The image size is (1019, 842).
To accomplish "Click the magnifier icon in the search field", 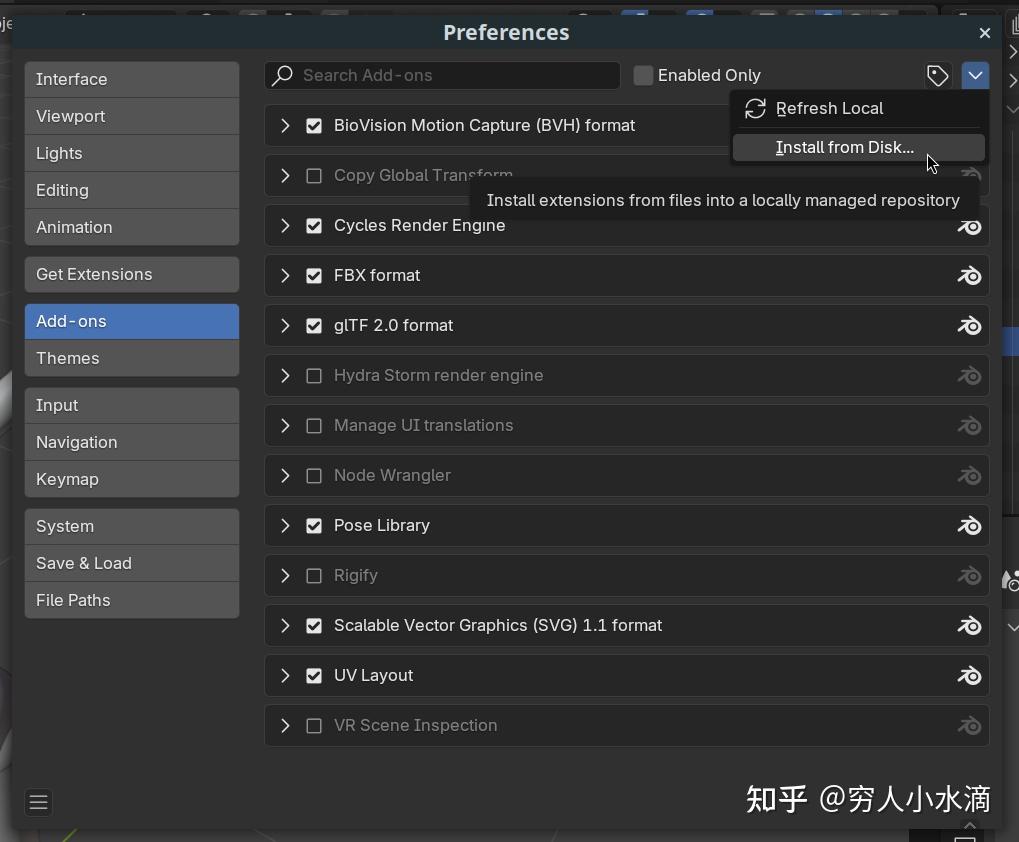I will [x=283, y=75].
